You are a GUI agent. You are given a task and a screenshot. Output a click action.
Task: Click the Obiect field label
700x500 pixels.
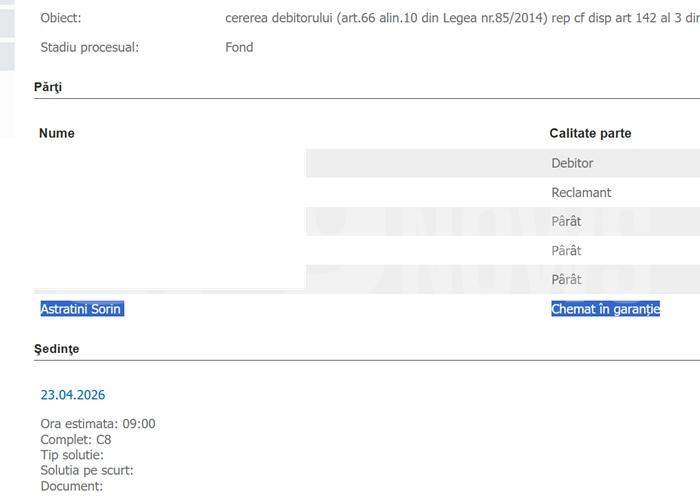[61, 18]
